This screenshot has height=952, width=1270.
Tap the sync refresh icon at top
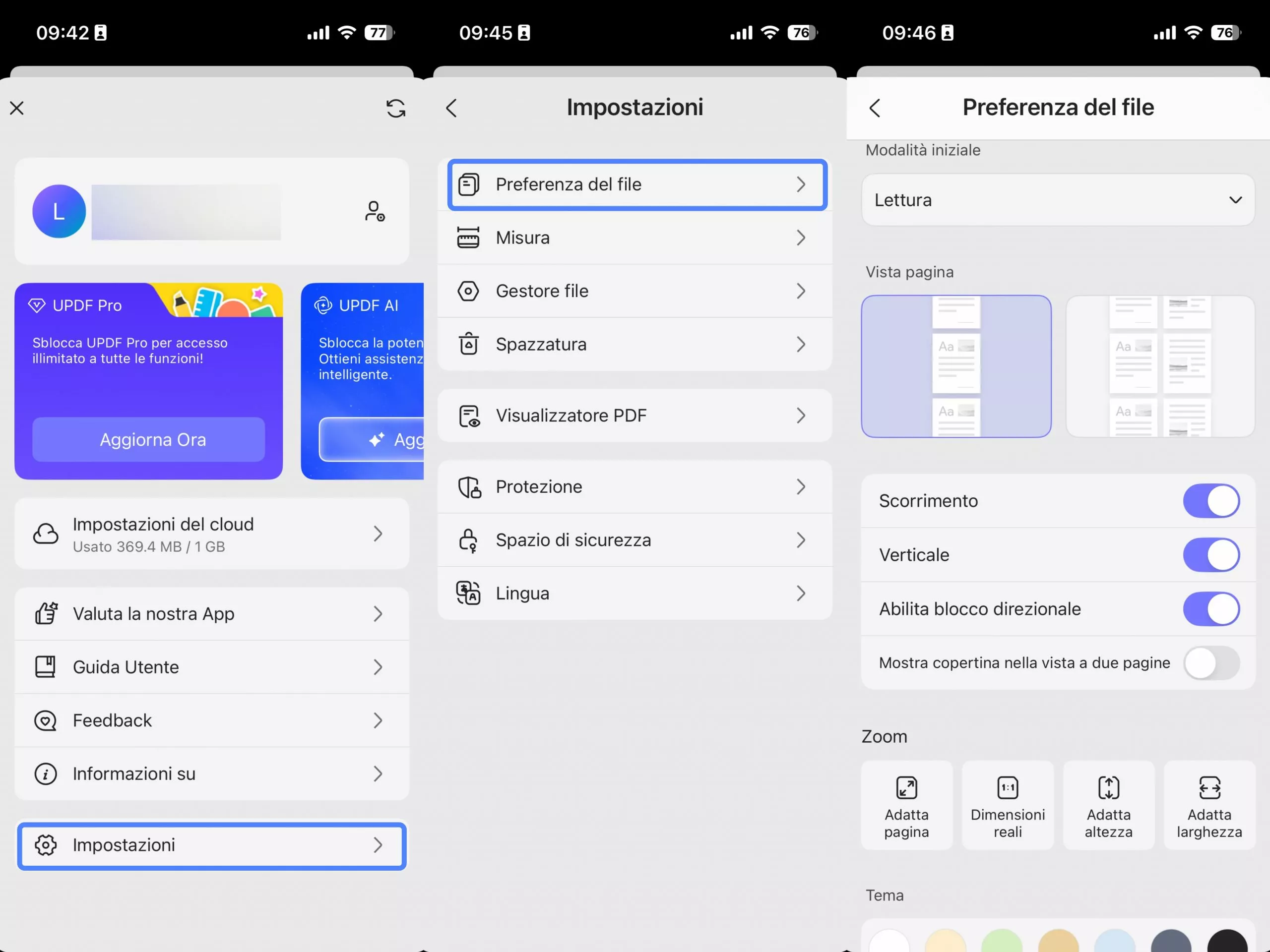(395, 109)
